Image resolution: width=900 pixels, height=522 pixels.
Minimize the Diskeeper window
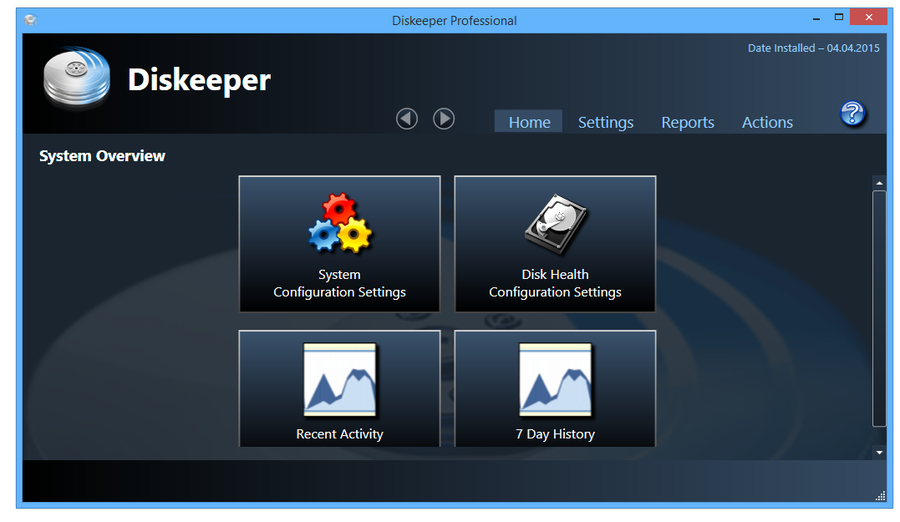pyautogui.click(x=816, y=18)
